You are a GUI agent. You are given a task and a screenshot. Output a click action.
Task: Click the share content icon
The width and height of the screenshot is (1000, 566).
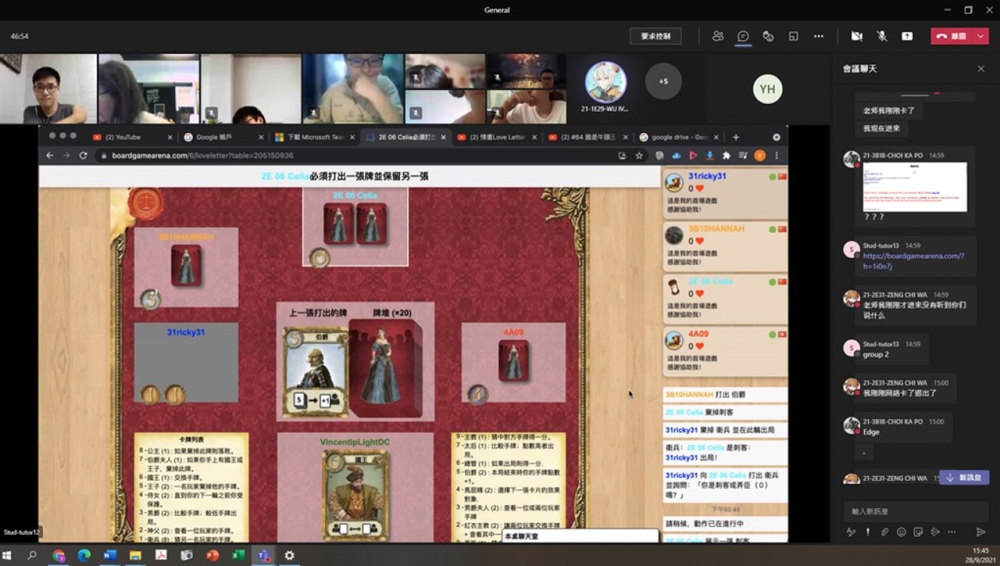[x=907, y=36]
